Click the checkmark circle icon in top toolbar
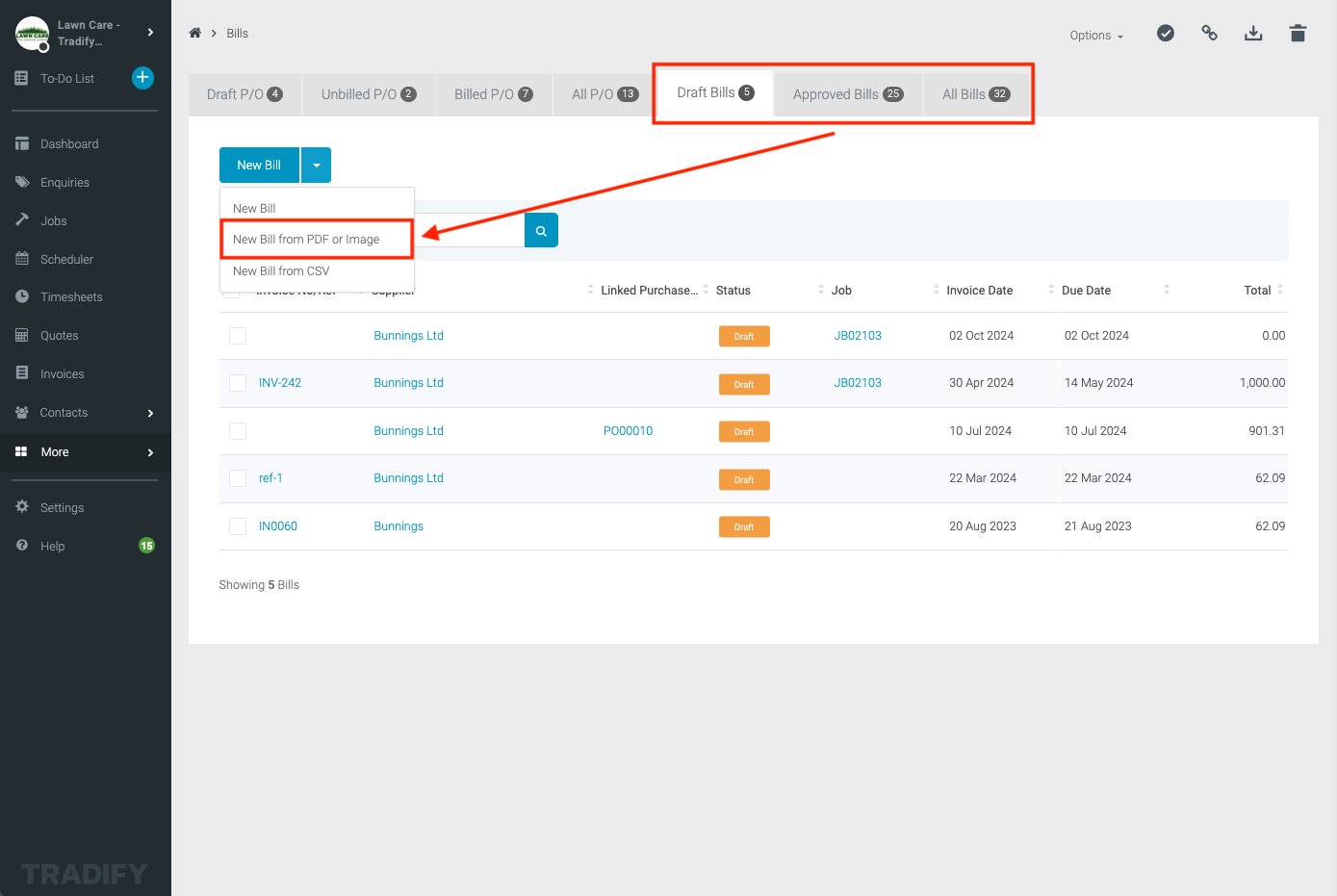This screenshot has width=1337, height=896. pyautogui.click(x=1166, y=34)
